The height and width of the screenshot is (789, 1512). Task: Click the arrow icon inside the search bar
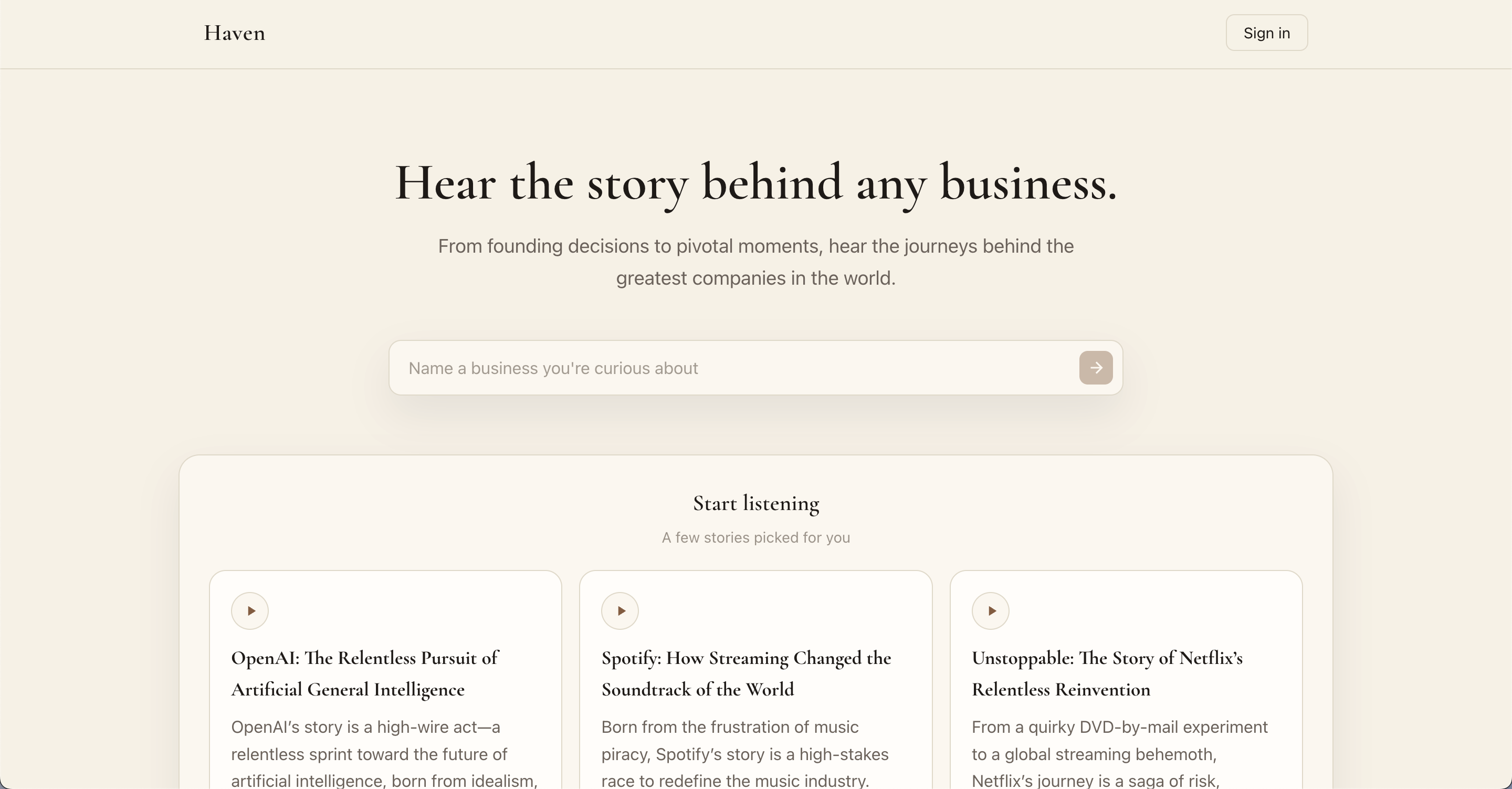(x=1095, y=367)
